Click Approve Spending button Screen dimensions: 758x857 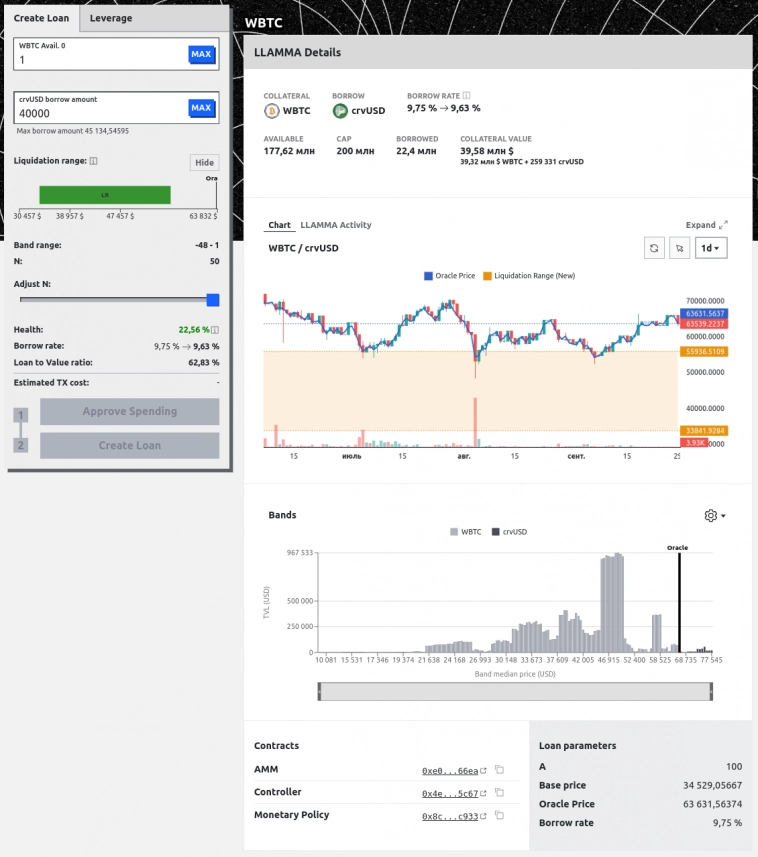coord(130,411)
